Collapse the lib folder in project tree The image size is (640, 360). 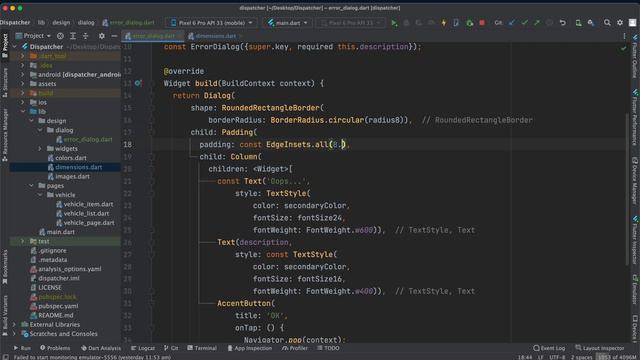tap(23, 111)
